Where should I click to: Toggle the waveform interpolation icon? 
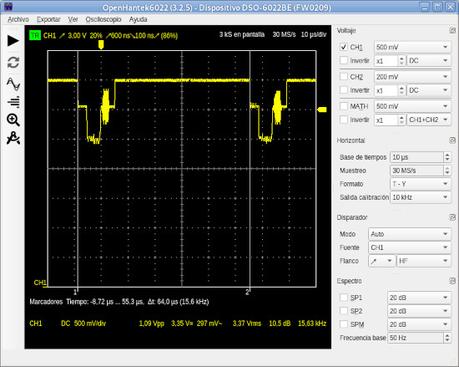[13, 84]
